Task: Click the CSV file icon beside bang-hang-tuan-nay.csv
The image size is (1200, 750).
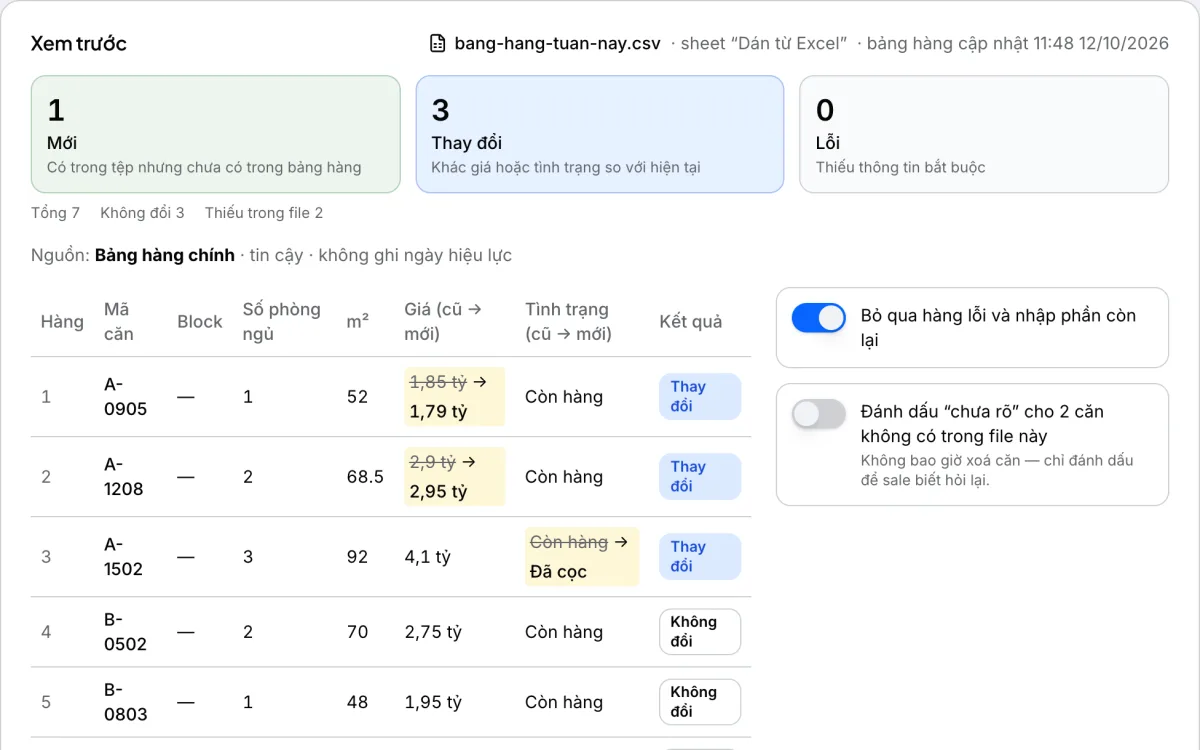Action: tap(437, 43)
